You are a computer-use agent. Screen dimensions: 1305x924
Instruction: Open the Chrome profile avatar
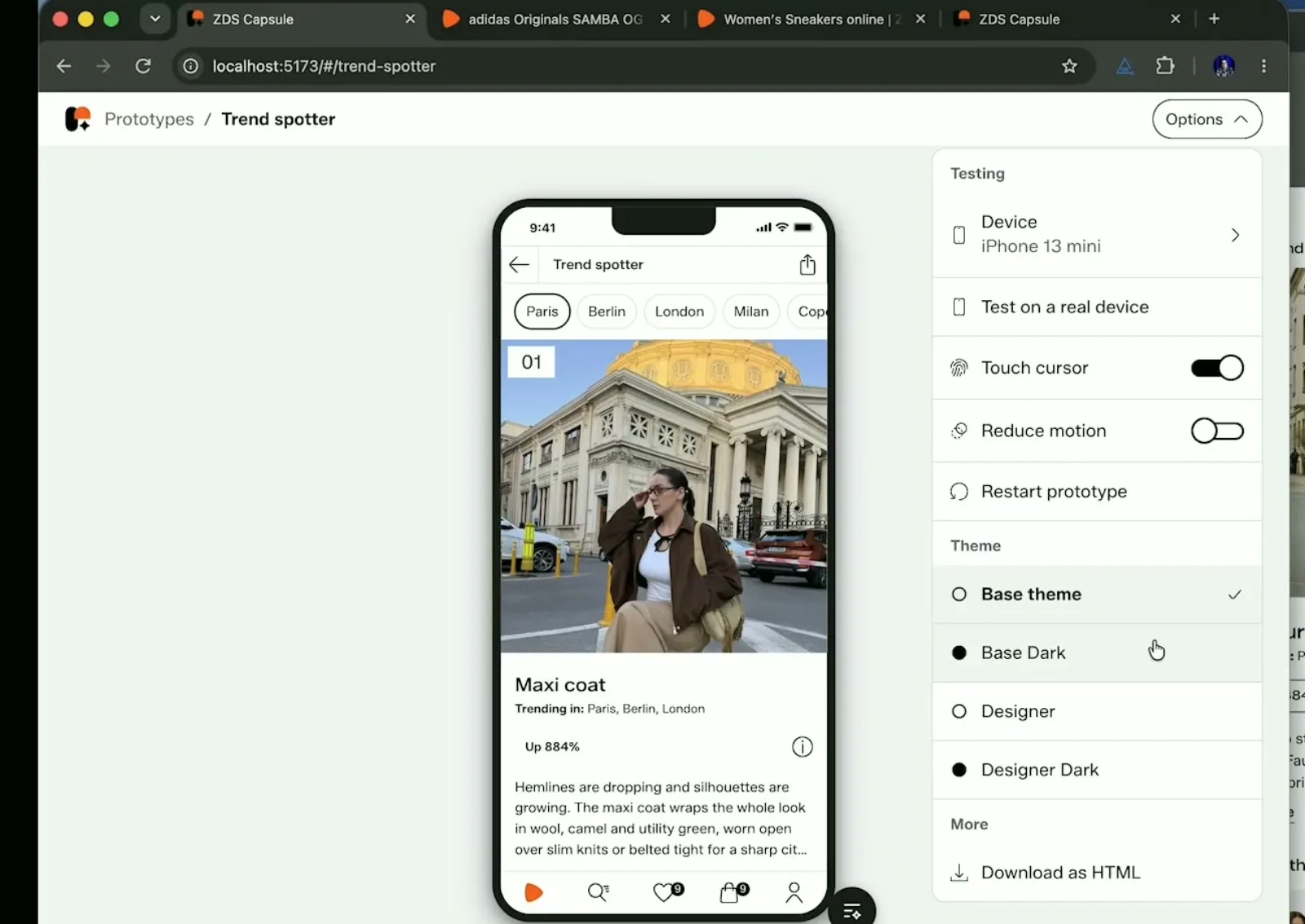pos(1223,66)
